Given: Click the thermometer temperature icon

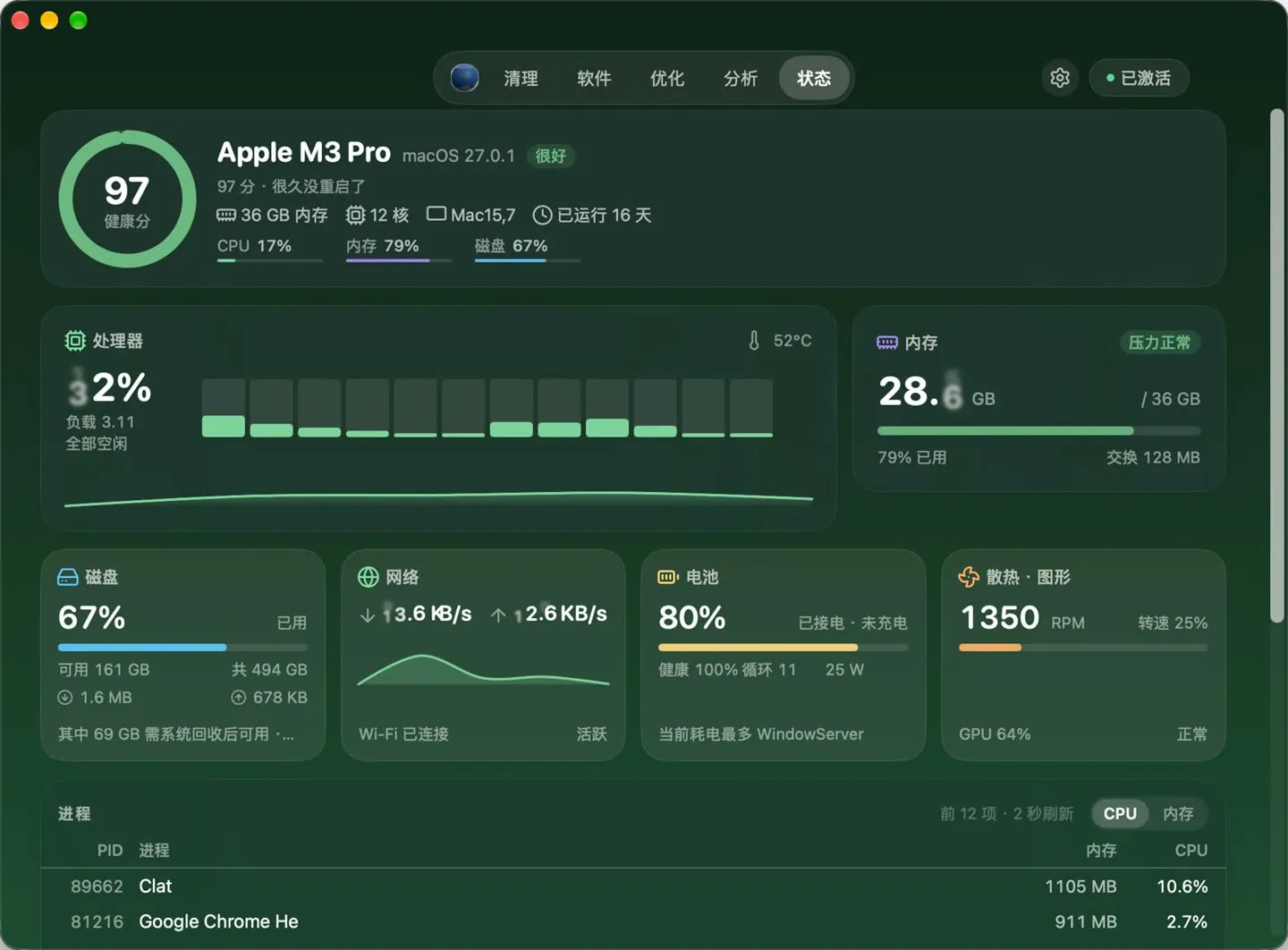Looking at the screenshot, I should 754,341.
